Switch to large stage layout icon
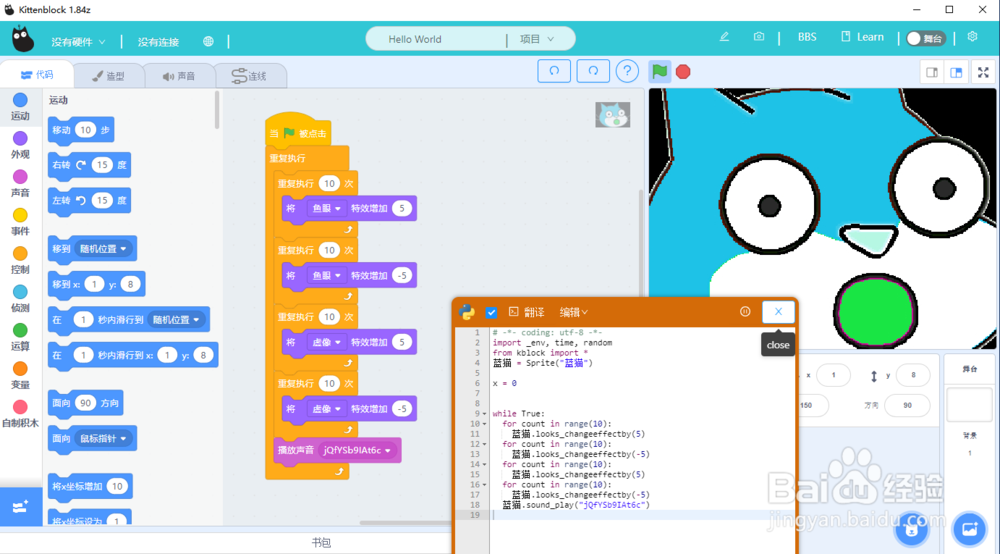The image size is (1000, 554). point(956,73)
